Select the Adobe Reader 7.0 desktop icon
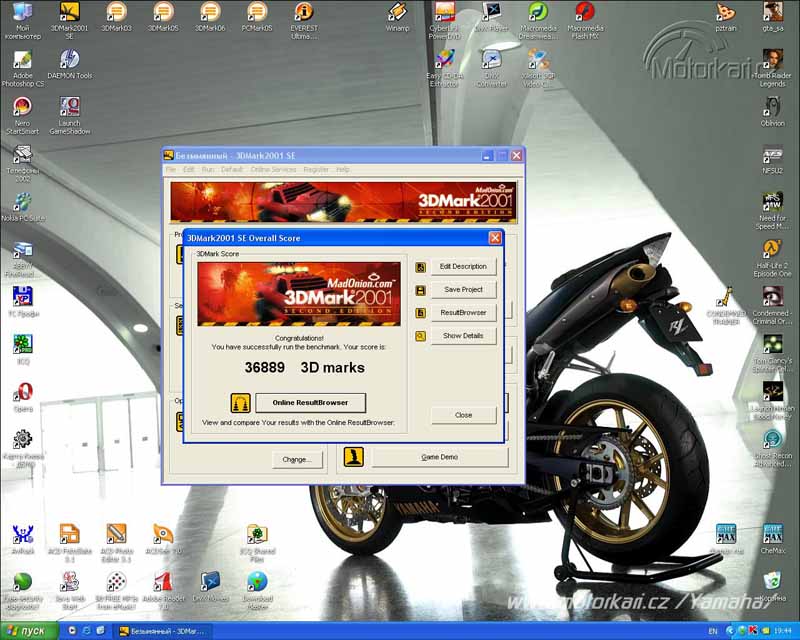This screenshot has width=800, height=640. (163, 591)
